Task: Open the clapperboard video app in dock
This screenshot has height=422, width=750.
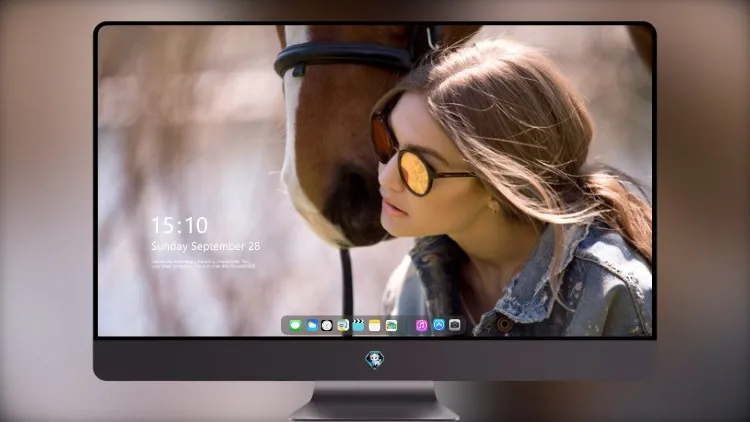Action: pyautogui.click(x=358, y=325)
